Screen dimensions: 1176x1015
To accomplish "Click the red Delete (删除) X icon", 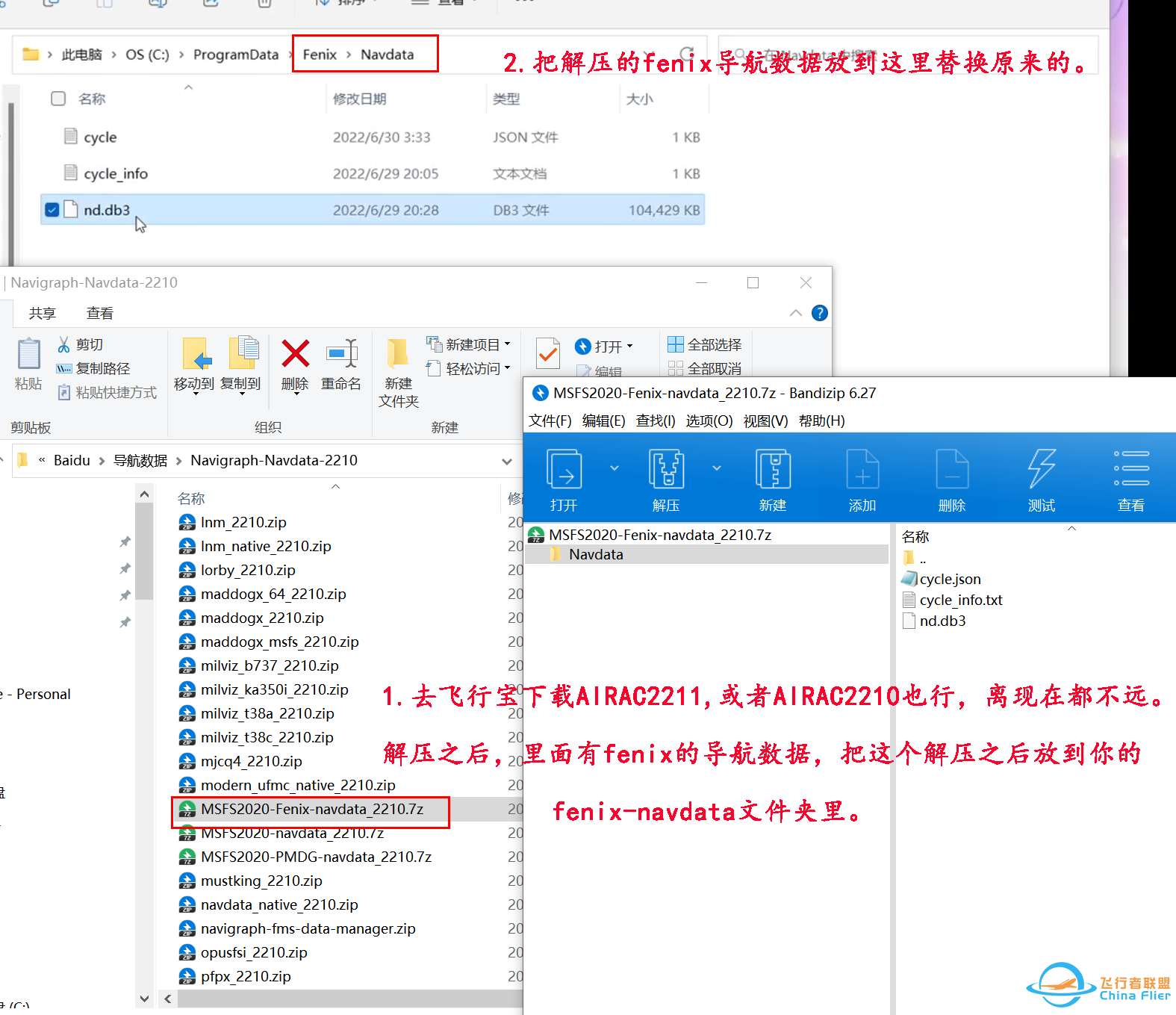I will tap(296, 353).
